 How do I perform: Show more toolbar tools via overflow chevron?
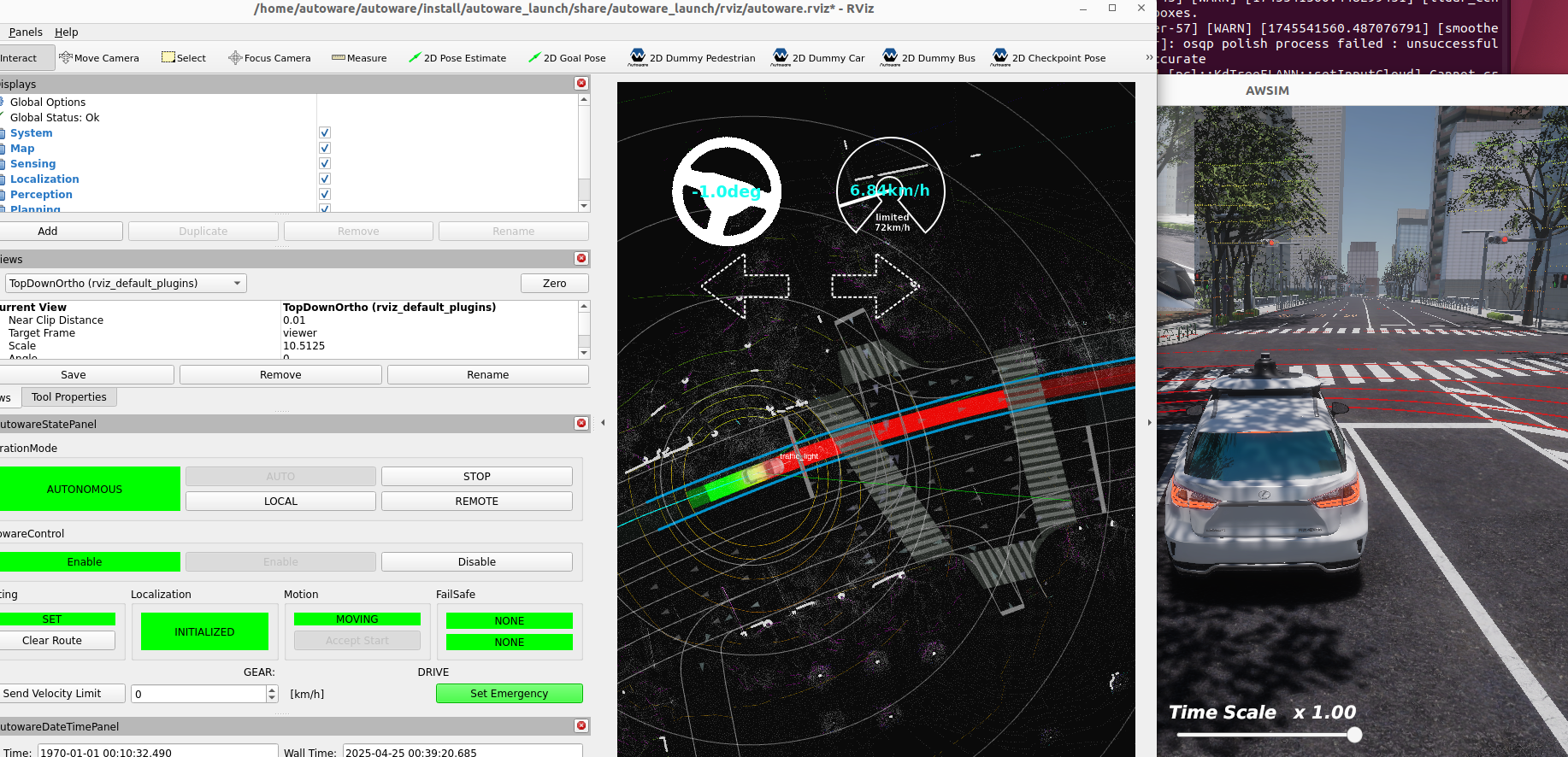pyautogui.click(x=1149, y=57)
